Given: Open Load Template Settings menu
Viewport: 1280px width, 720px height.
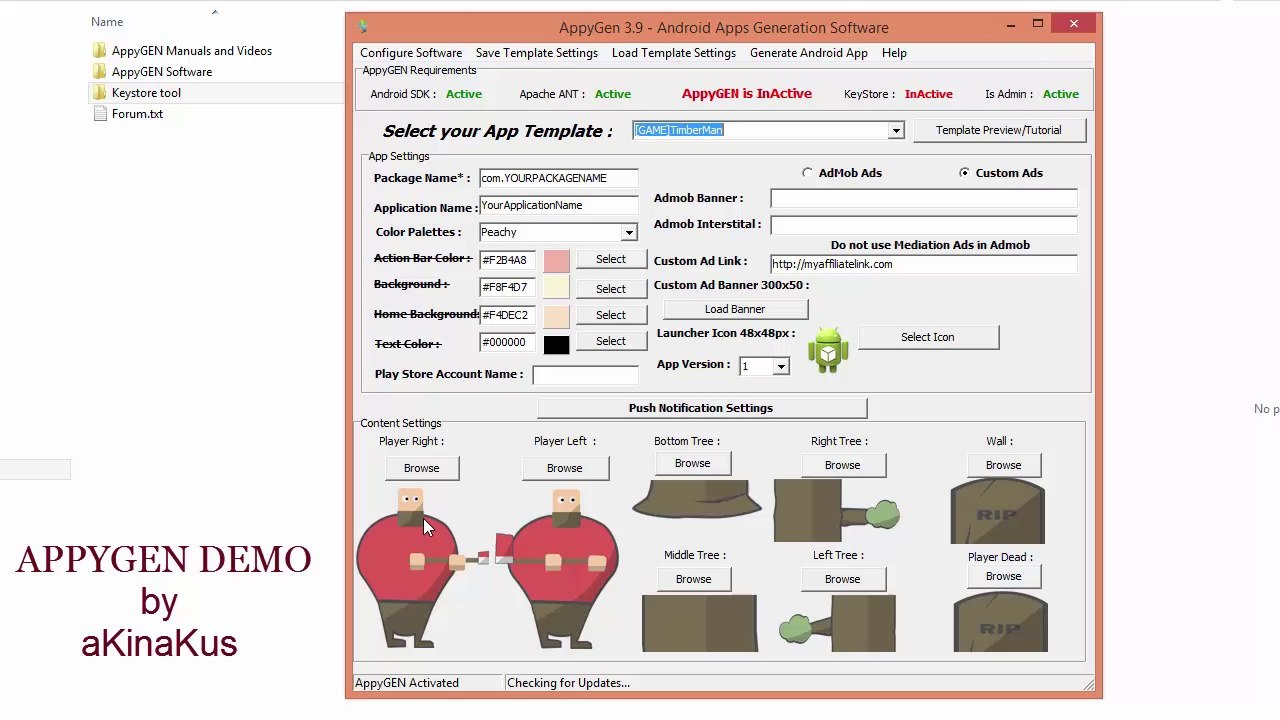Looking at the screenshot, I should click(x=674, y=53).
